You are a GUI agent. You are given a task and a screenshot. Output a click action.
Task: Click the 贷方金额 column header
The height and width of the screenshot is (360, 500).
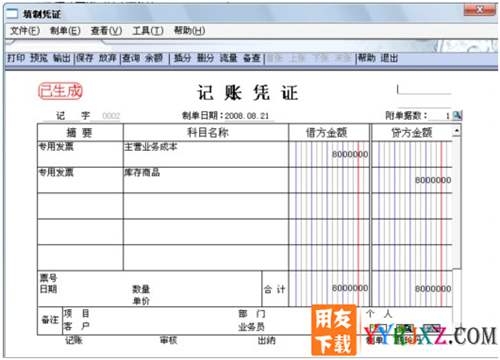pos(412,133)
